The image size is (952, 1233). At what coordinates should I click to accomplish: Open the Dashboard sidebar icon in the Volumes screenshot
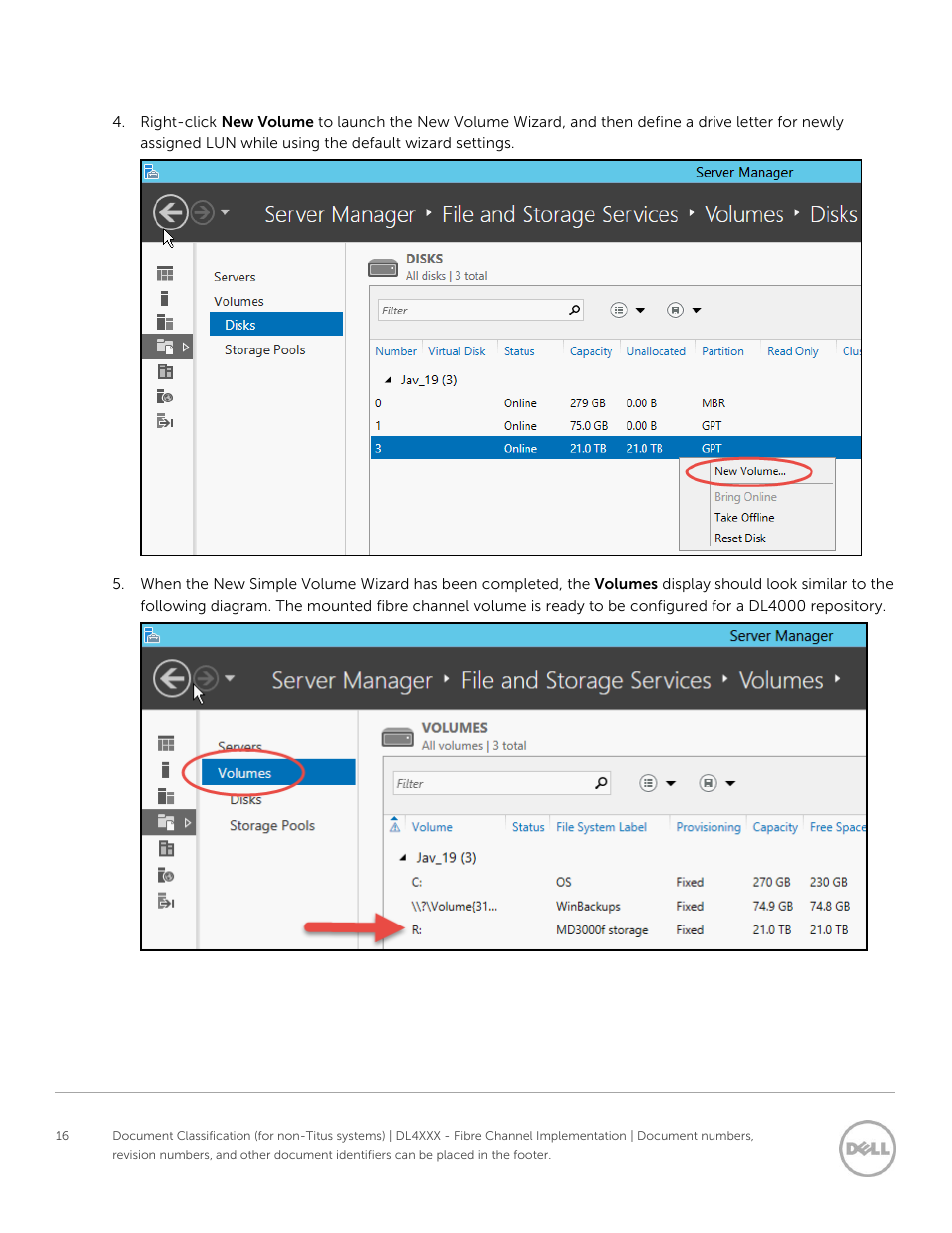pos(166,744)
